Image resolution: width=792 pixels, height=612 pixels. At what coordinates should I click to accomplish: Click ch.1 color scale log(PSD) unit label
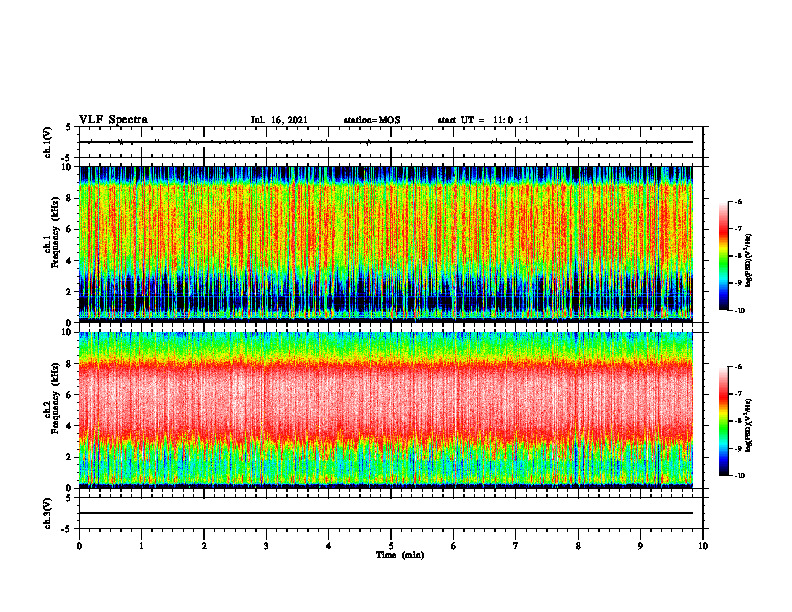coord(750,260)
